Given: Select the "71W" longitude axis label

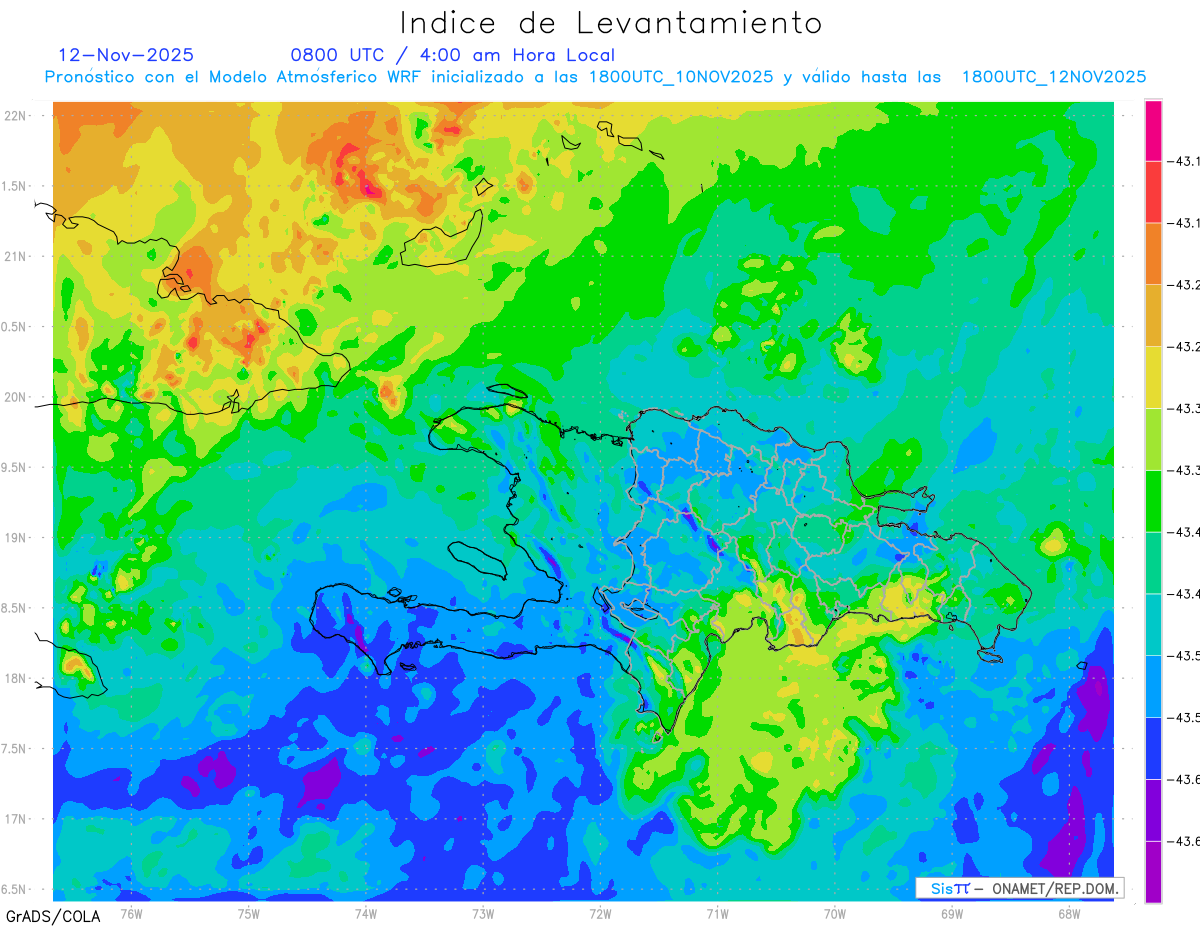Looking at the screenshot, I should point(717,913).
